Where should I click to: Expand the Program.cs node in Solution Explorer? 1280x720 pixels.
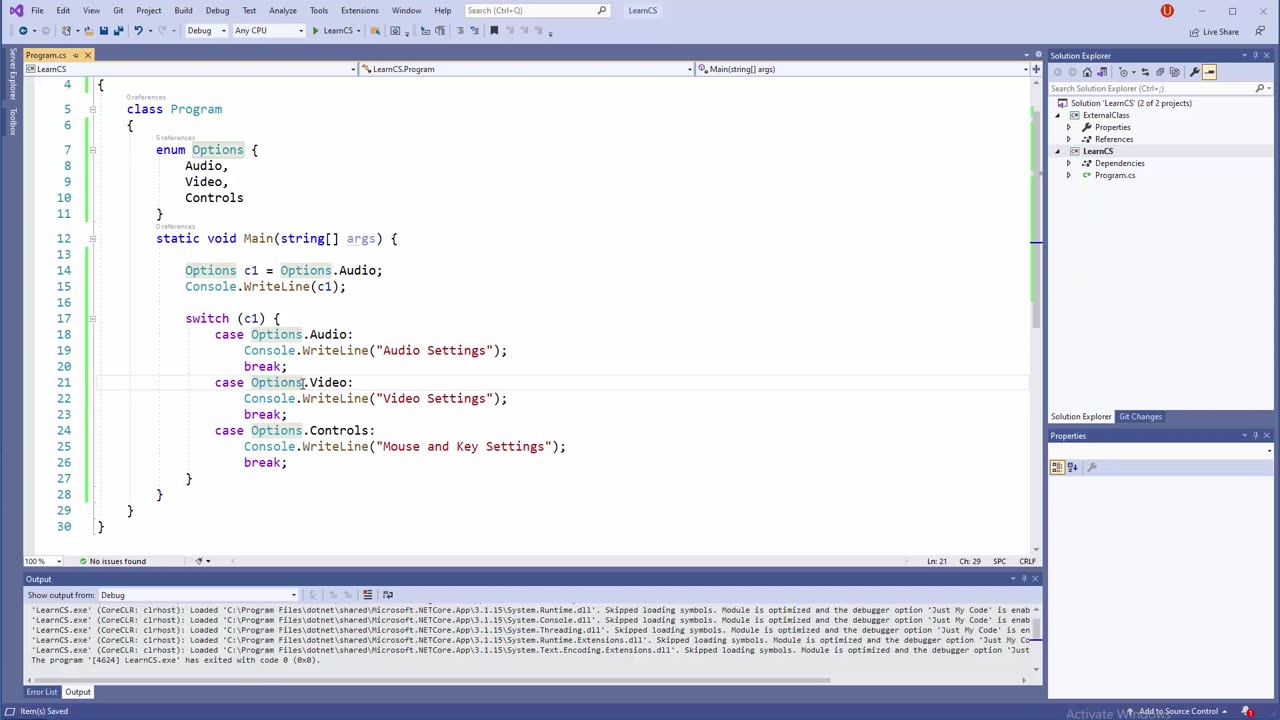(x=1068, y=175)
